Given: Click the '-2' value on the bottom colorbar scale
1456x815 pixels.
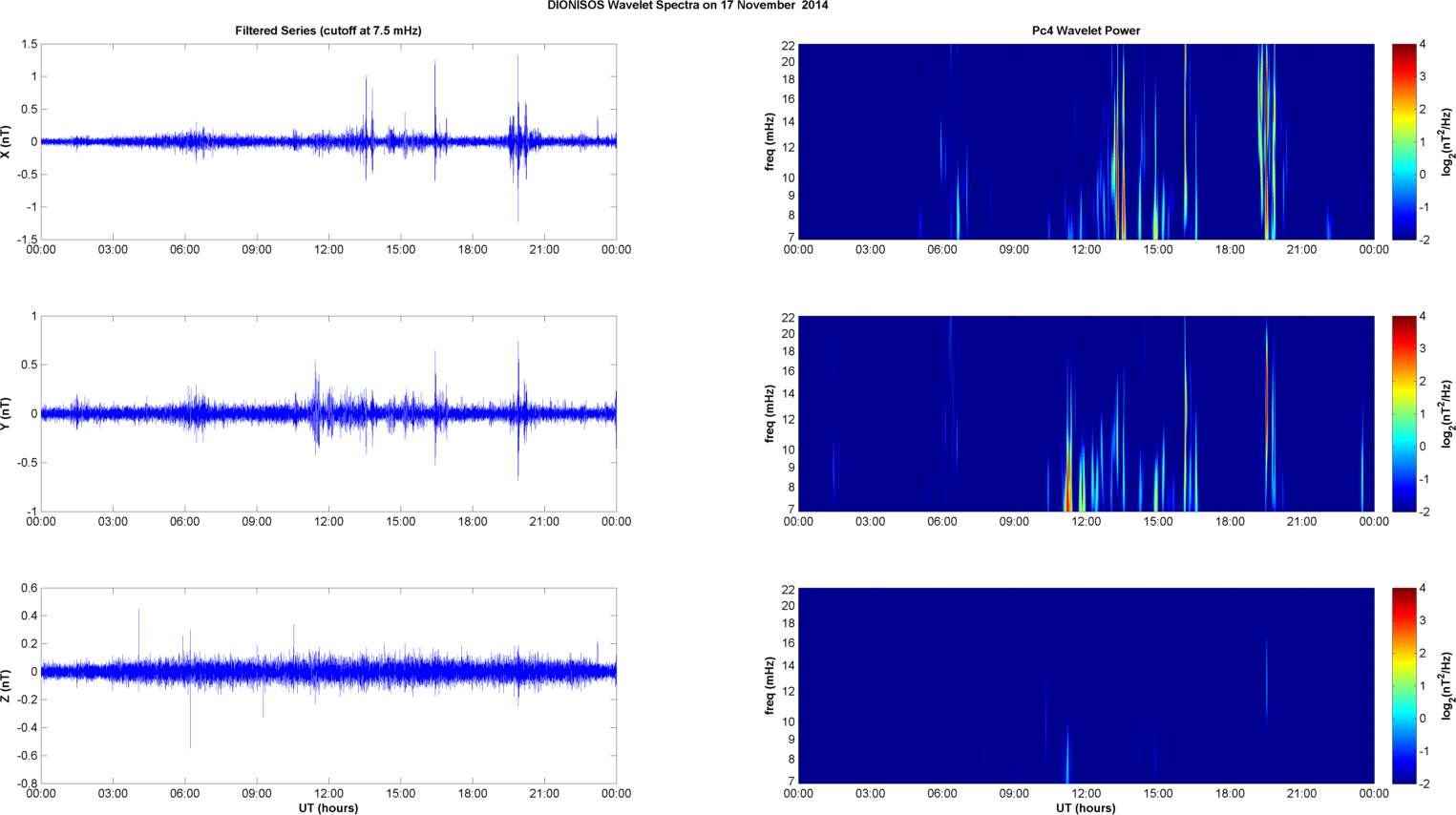Looking at the screenshot, I should 1423,784.
